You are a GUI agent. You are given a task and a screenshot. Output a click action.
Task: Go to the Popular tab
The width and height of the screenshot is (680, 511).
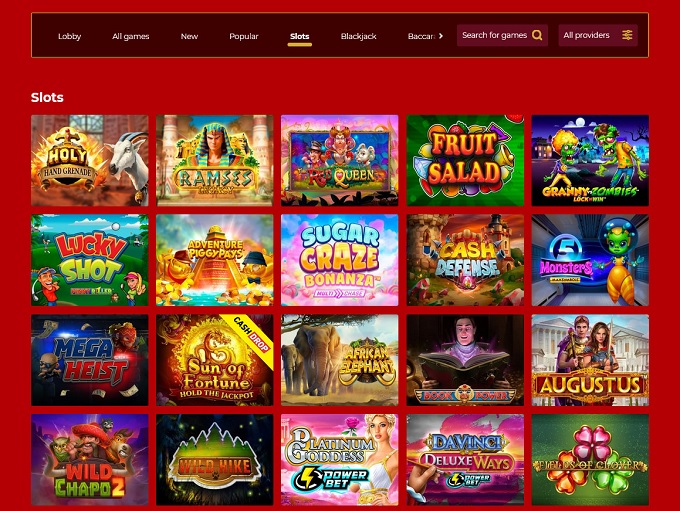tap(244, 36)
